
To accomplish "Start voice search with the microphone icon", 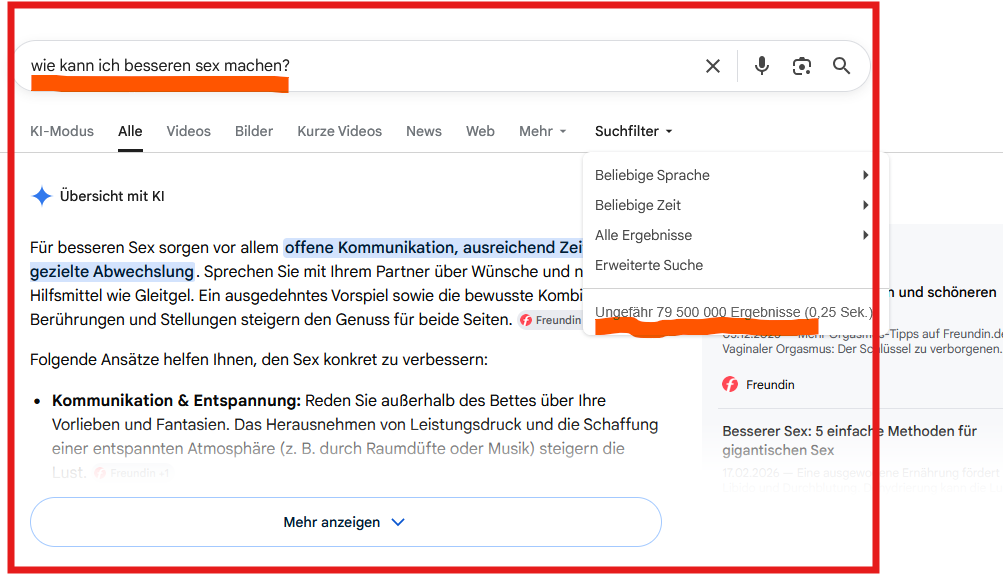I will click(x=761, y=66).
